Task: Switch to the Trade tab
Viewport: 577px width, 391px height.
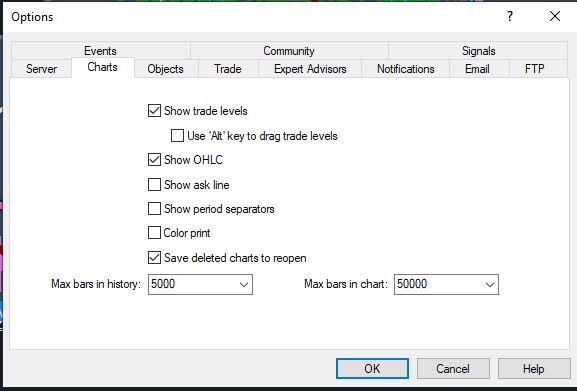Action: point(228,69)
